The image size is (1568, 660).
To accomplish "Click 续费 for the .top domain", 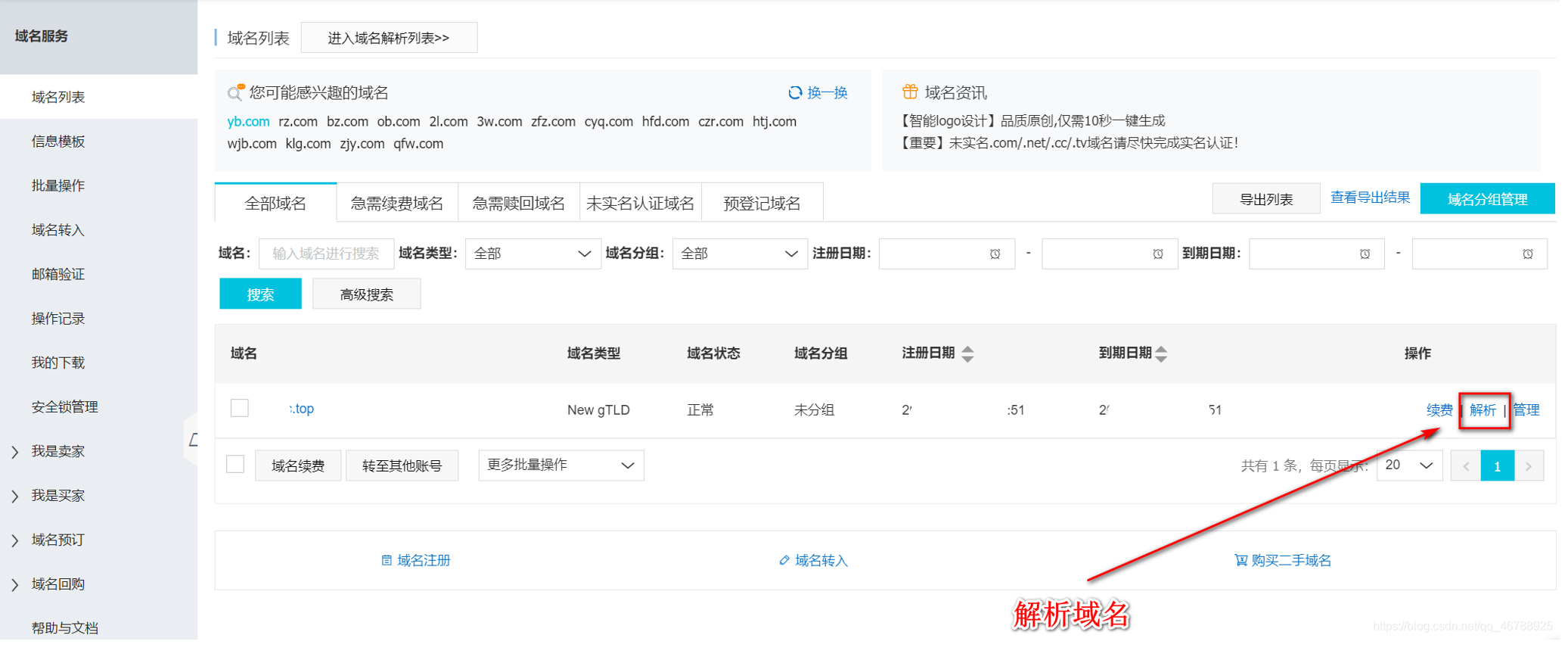I will pyautogui.click(x=1439, y=410).
